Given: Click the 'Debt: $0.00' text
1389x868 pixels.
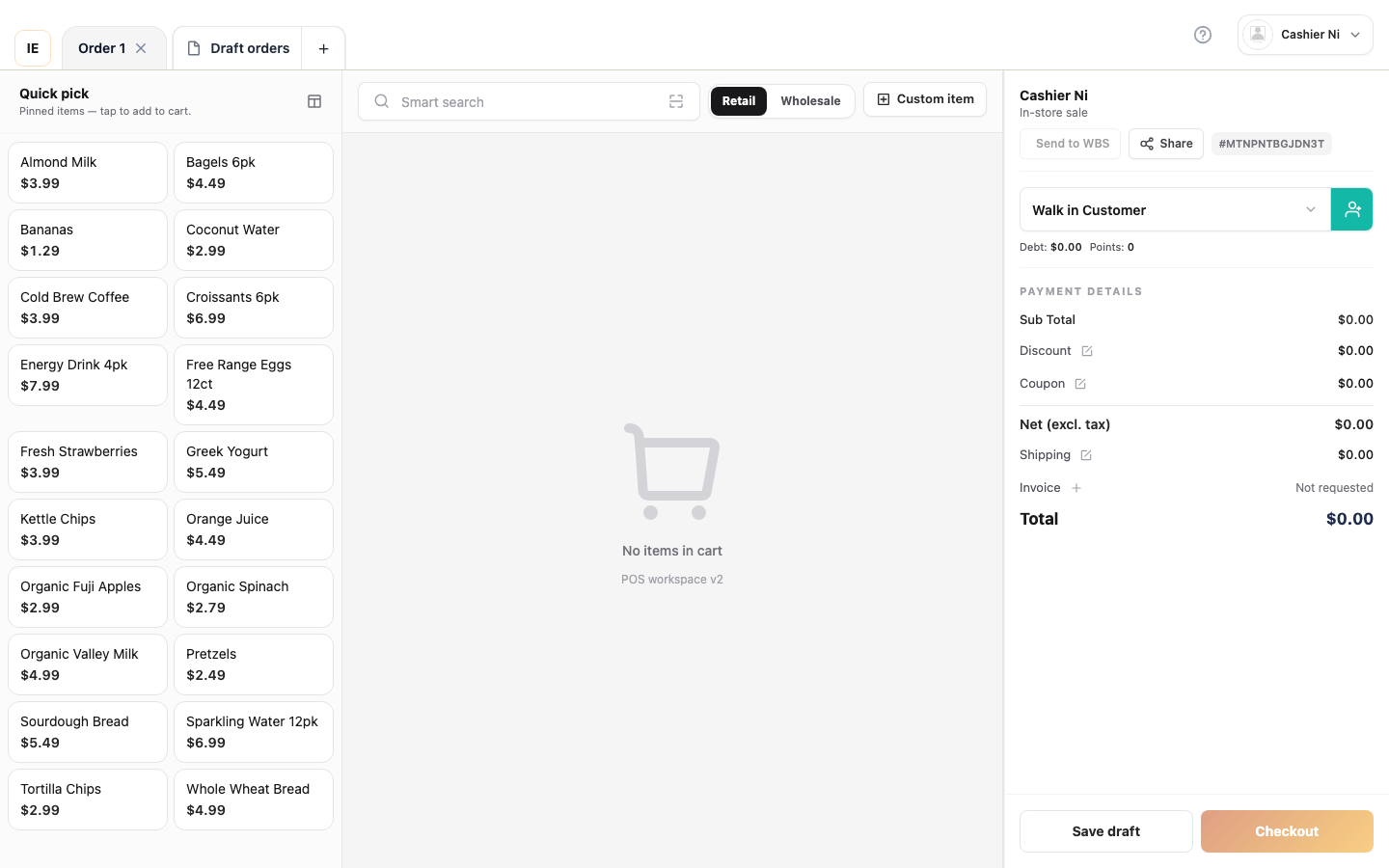Looking at the screenshot, I should [x=1050, y=247].
